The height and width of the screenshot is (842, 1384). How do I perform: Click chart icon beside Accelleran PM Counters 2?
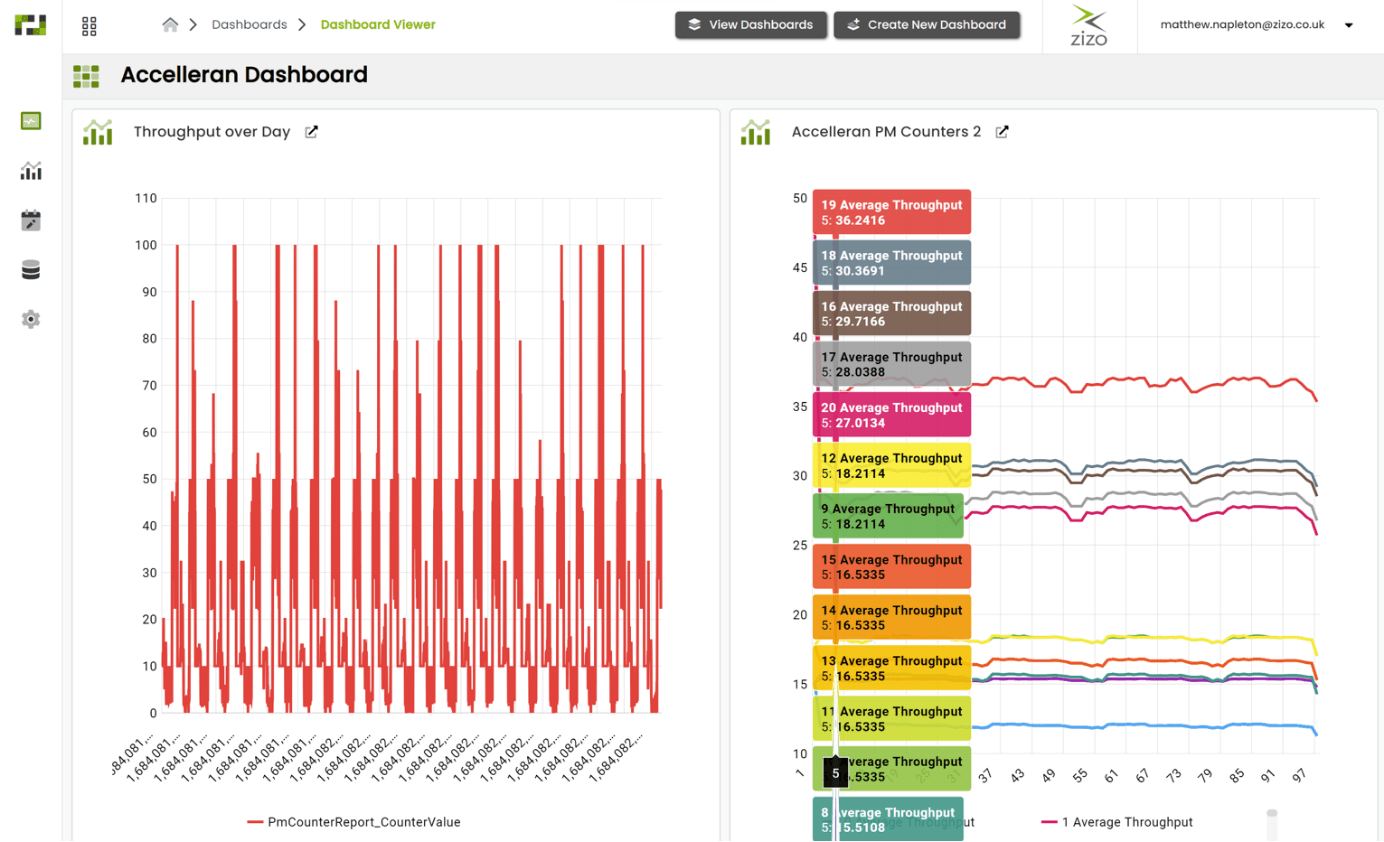coord(756,132)
